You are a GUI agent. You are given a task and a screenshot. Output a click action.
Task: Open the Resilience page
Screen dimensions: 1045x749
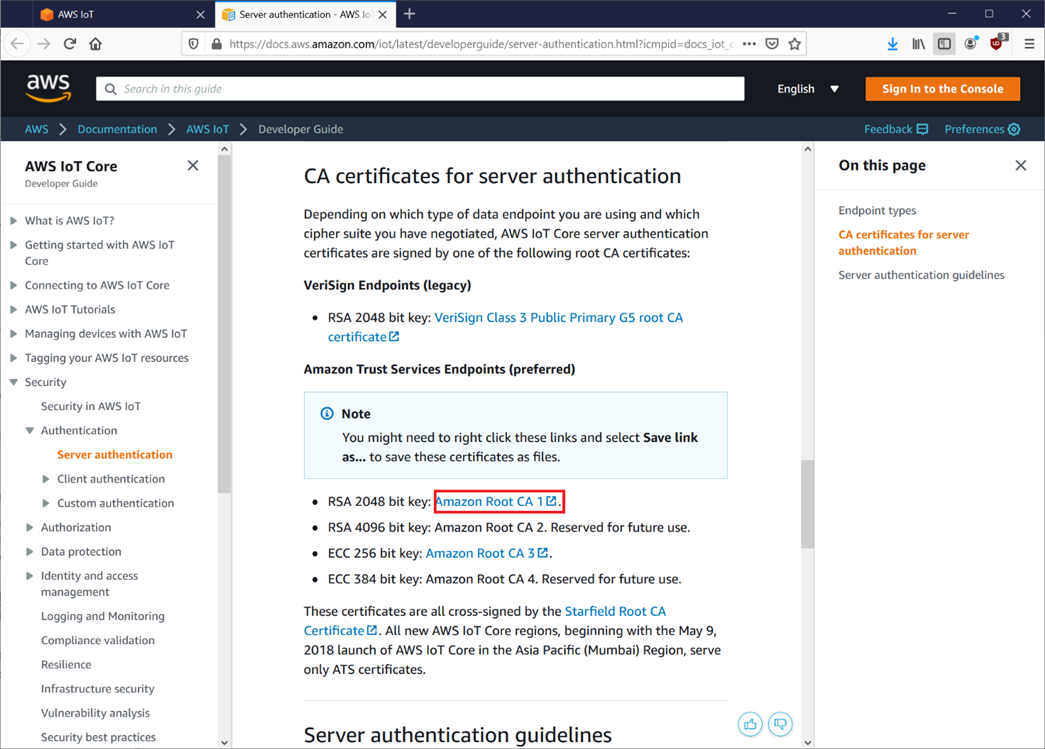[66, 664]
